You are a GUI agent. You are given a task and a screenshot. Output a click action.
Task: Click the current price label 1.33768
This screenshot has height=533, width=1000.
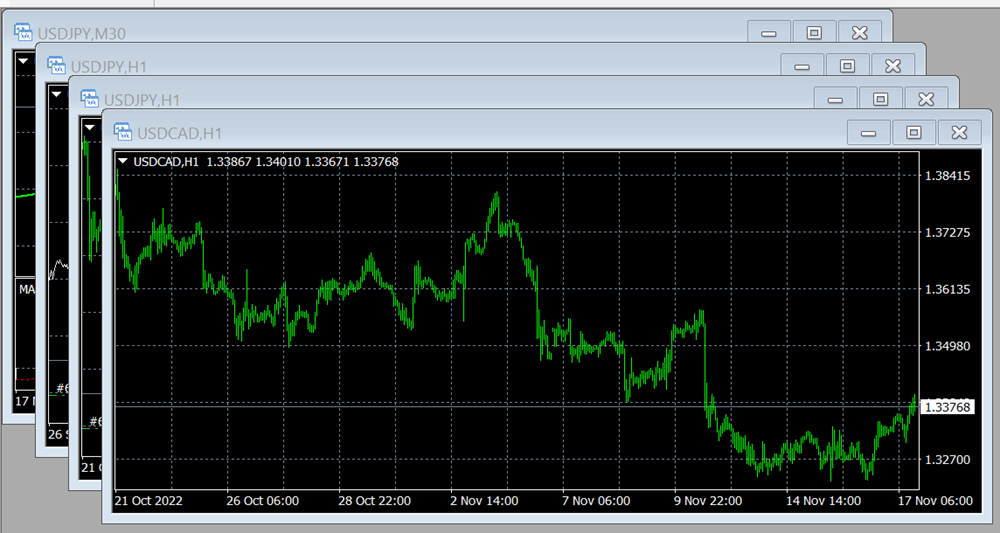[947, 407]
